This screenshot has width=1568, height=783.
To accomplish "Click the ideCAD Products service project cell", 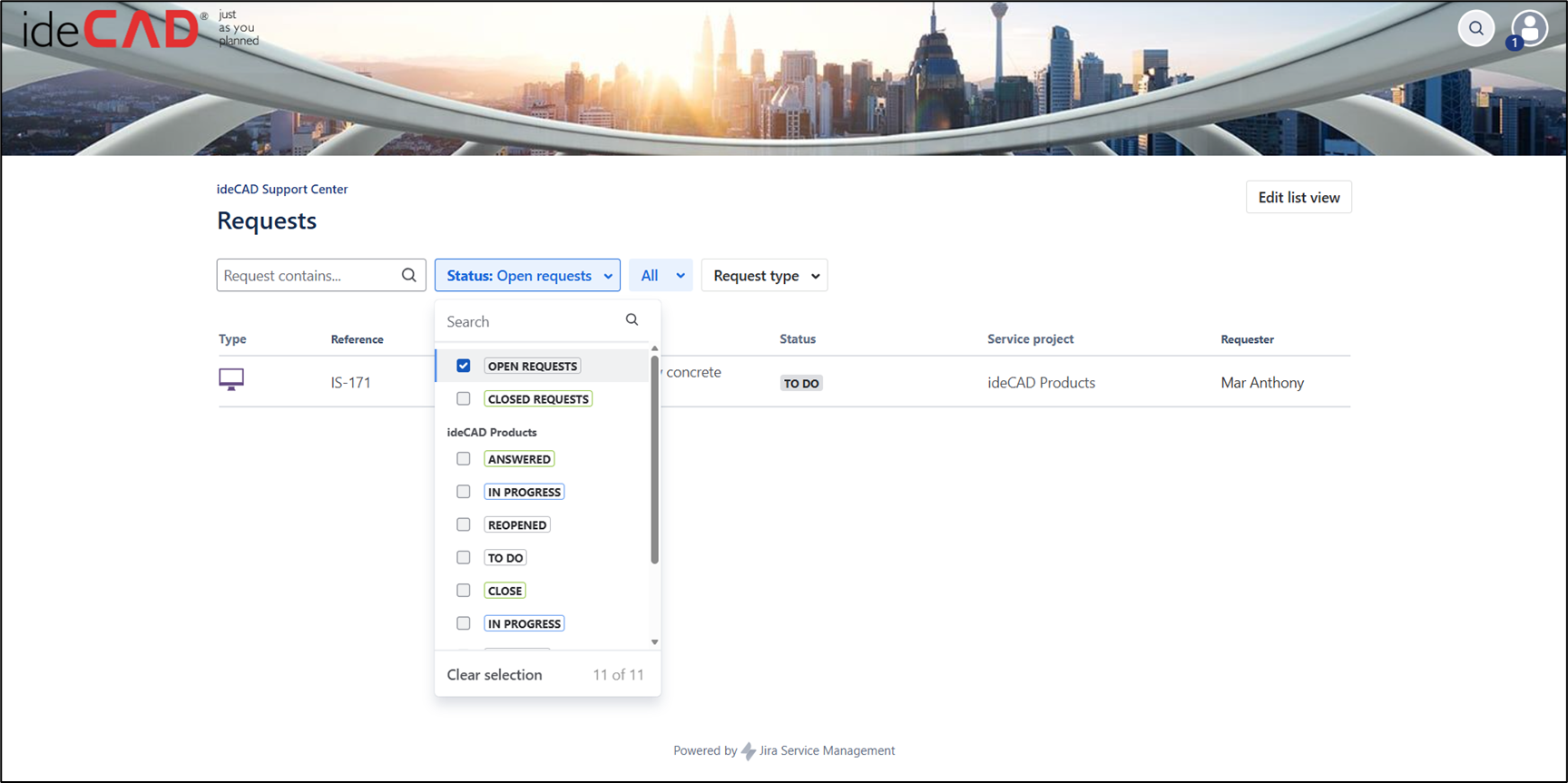I will pos(1041,382).
